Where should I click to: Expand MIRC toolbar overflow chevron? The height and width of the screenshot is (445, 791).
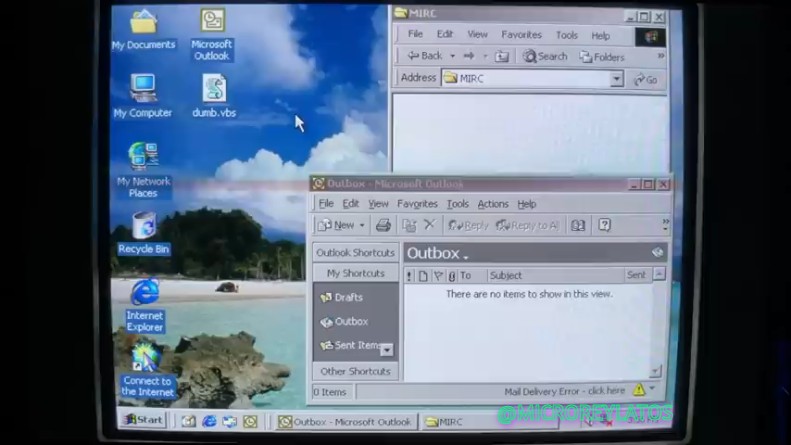click(661, 56)
